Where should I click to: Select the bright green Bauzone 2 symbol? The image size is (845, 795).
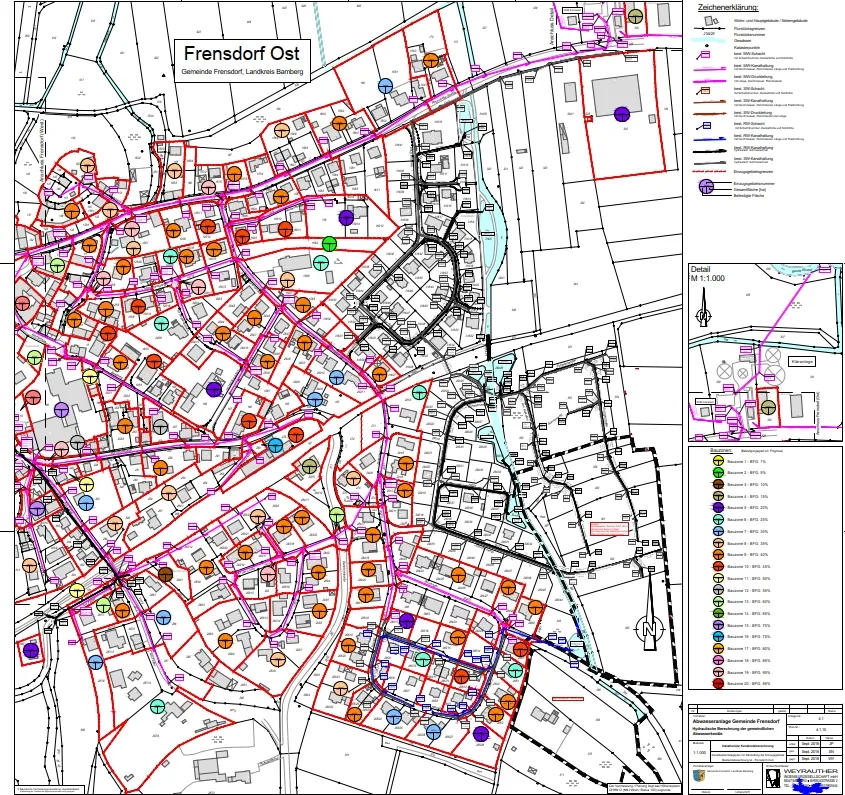point(718,472)
